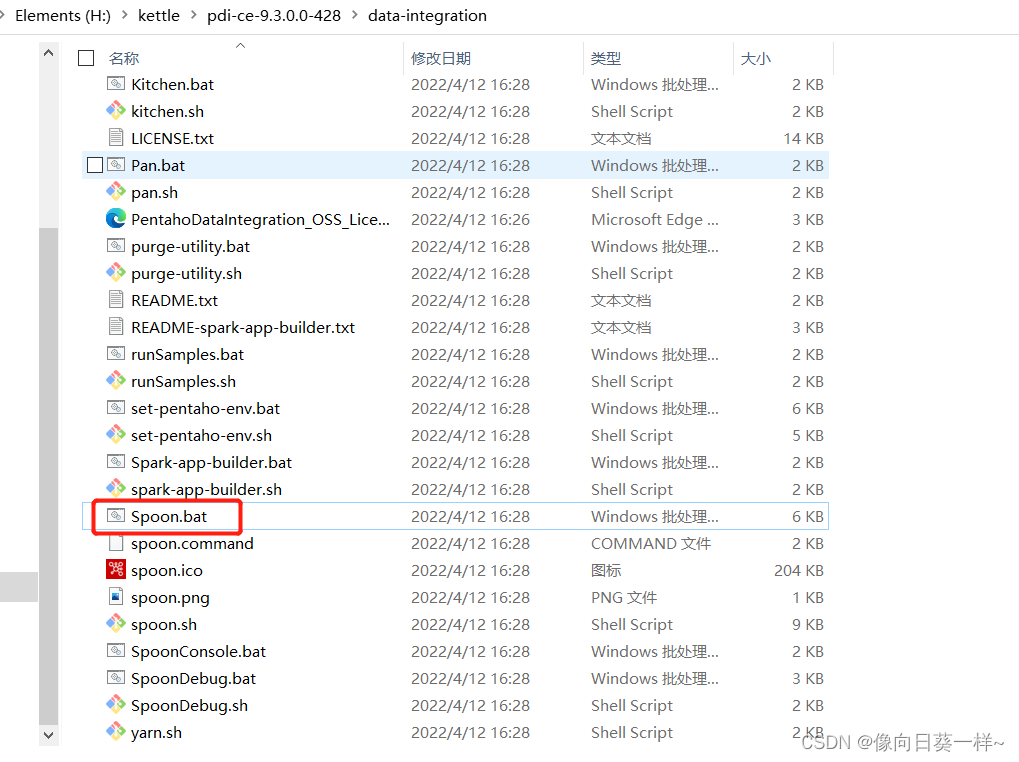Click the spark-app-builder.sh file icon
The width and height of the screenshot is (1019, 762).
(116, 489)
